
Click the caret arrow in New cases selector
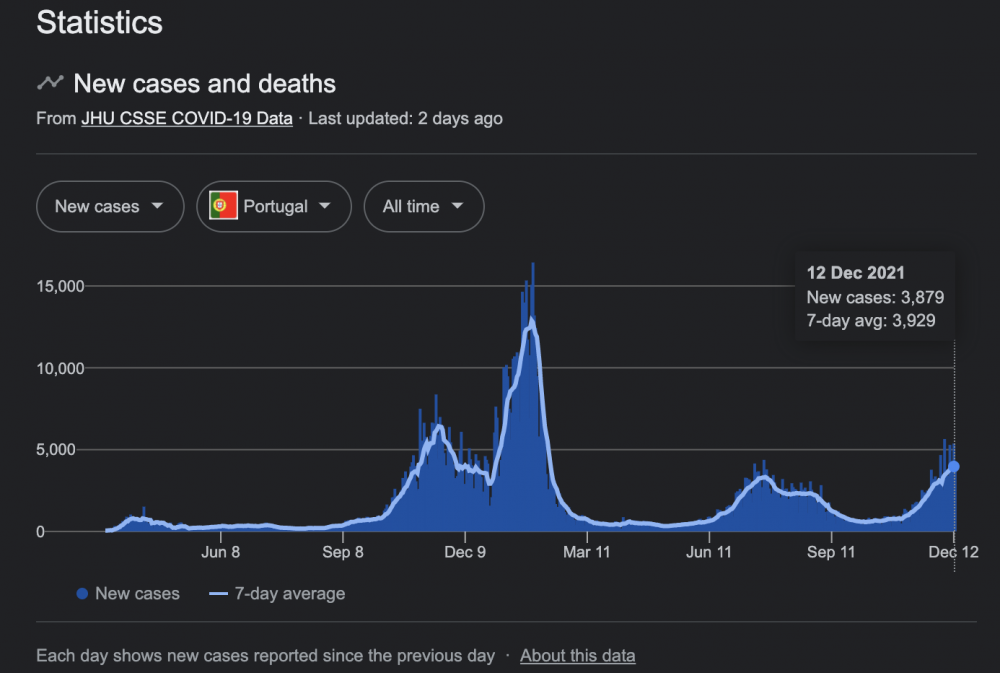pyautogui.click(x=157, y=207)
